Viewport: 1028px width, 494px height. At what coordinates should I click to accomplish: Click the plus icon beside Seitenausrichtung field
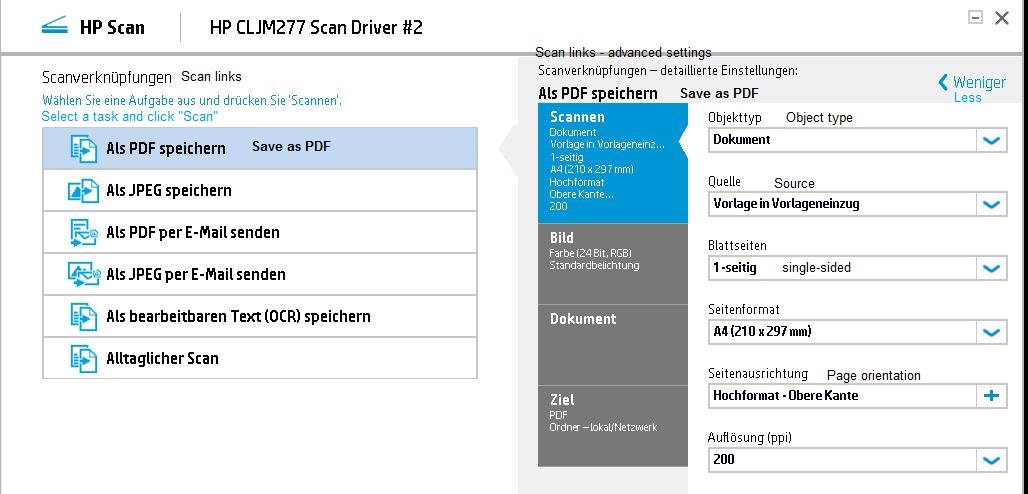pos(991,396)
